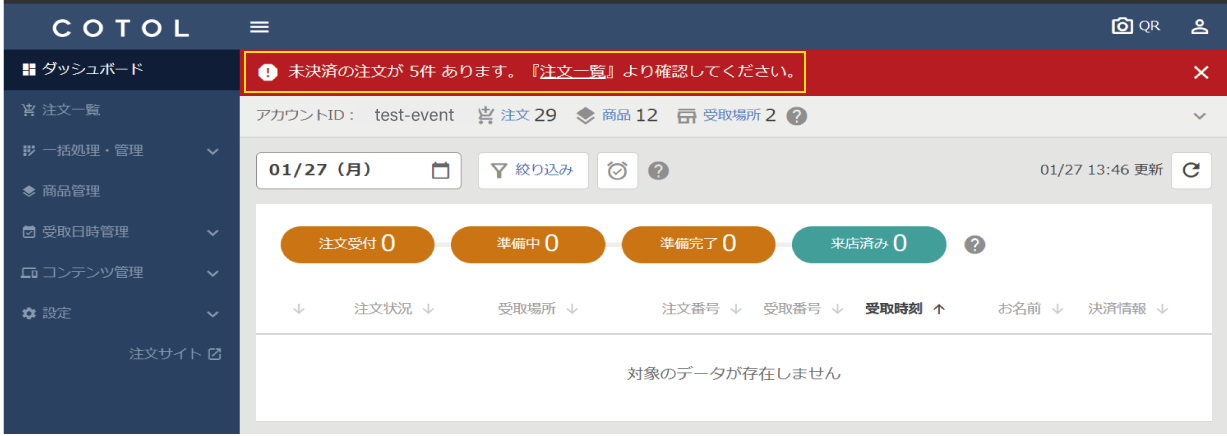Click the alarm clock icon button

(x=617, y=171)
